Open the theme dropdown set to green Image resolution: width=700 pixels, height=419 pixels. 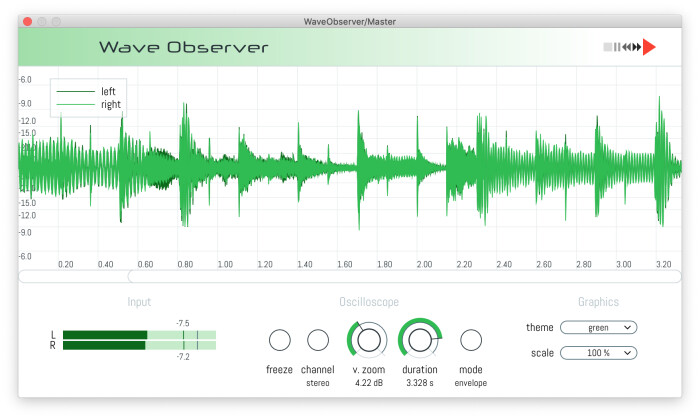pos(598,327)
